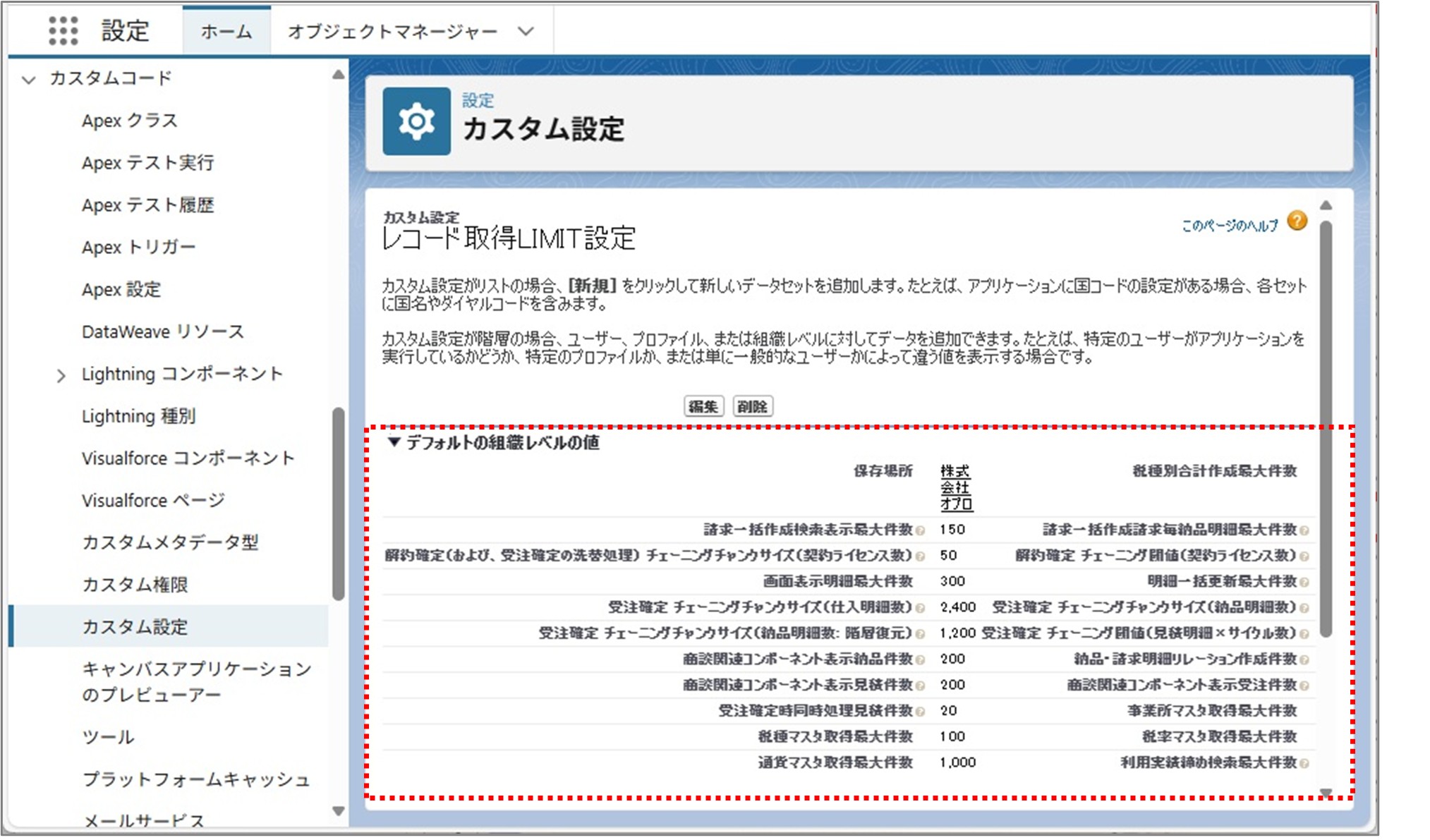Switch to the ホーム tab

[224, 30]
